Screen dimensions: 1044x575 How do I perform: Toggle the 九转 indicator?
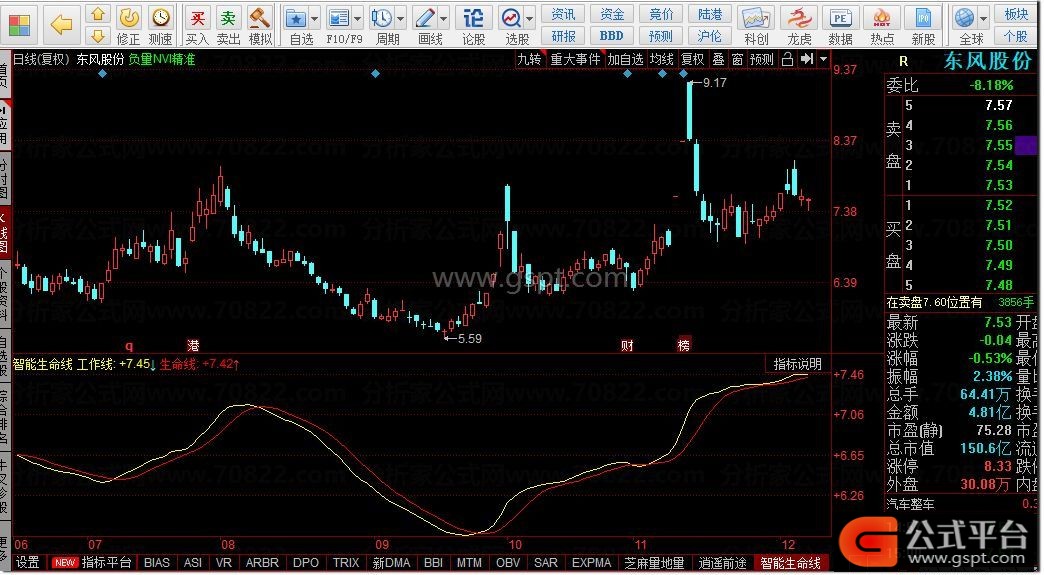coord(530,59)
